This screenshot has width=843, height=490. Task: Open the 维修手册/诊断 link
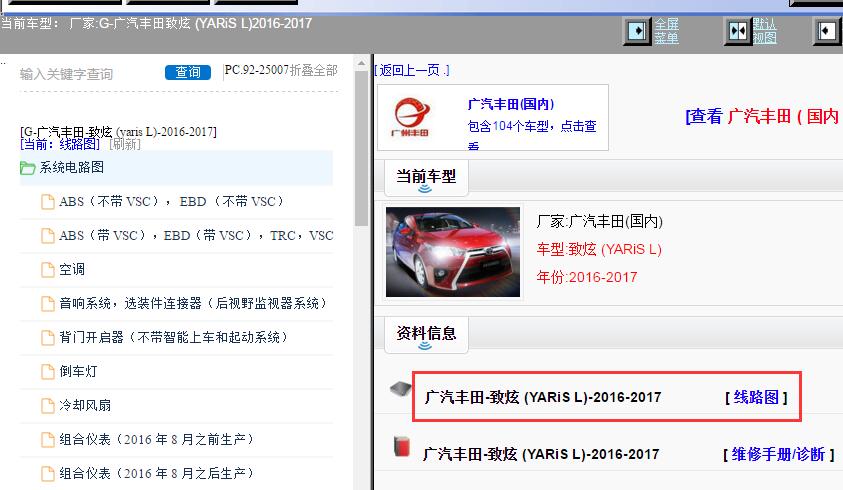pyautogui.click(x=778, y=455)
